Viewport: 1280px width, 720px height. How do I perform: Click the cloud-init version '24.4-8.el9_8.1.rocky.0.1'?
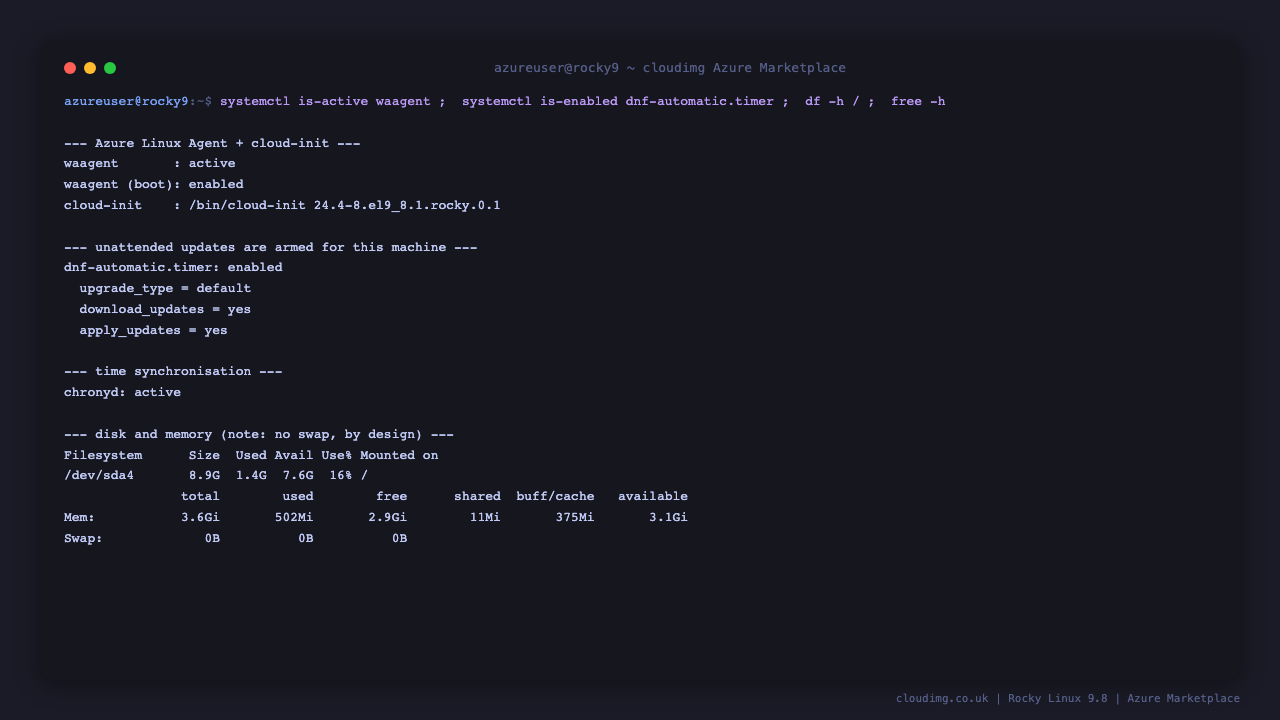[407, 205]
